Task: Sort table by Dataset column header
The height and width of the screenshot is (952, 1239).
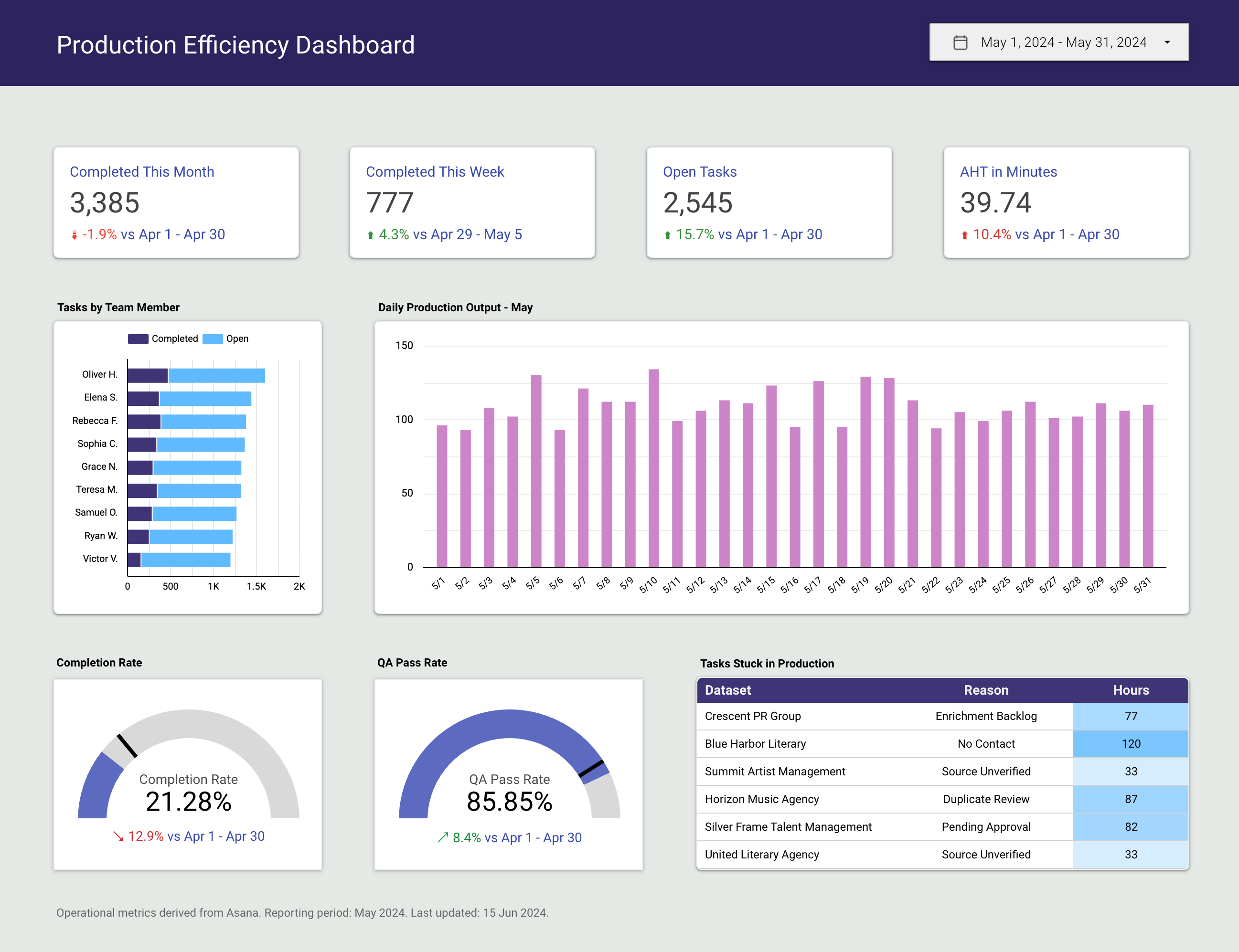Action: (x=728, y=690)
